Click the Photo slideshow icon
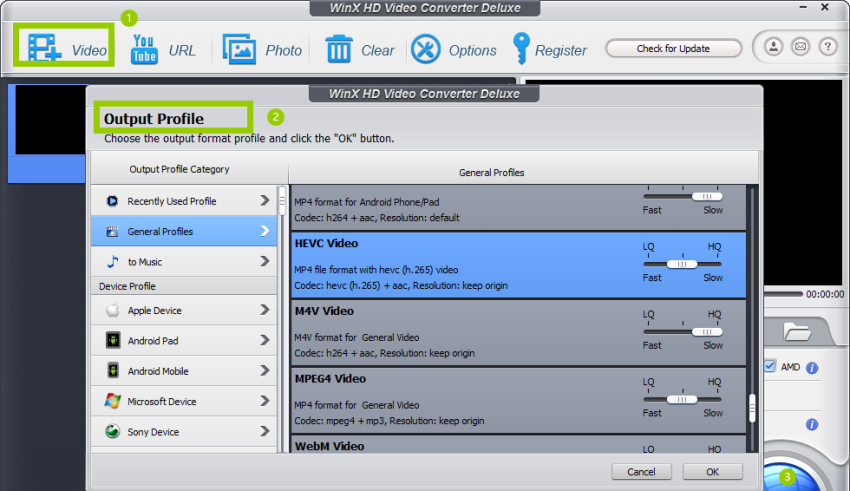 239,49
